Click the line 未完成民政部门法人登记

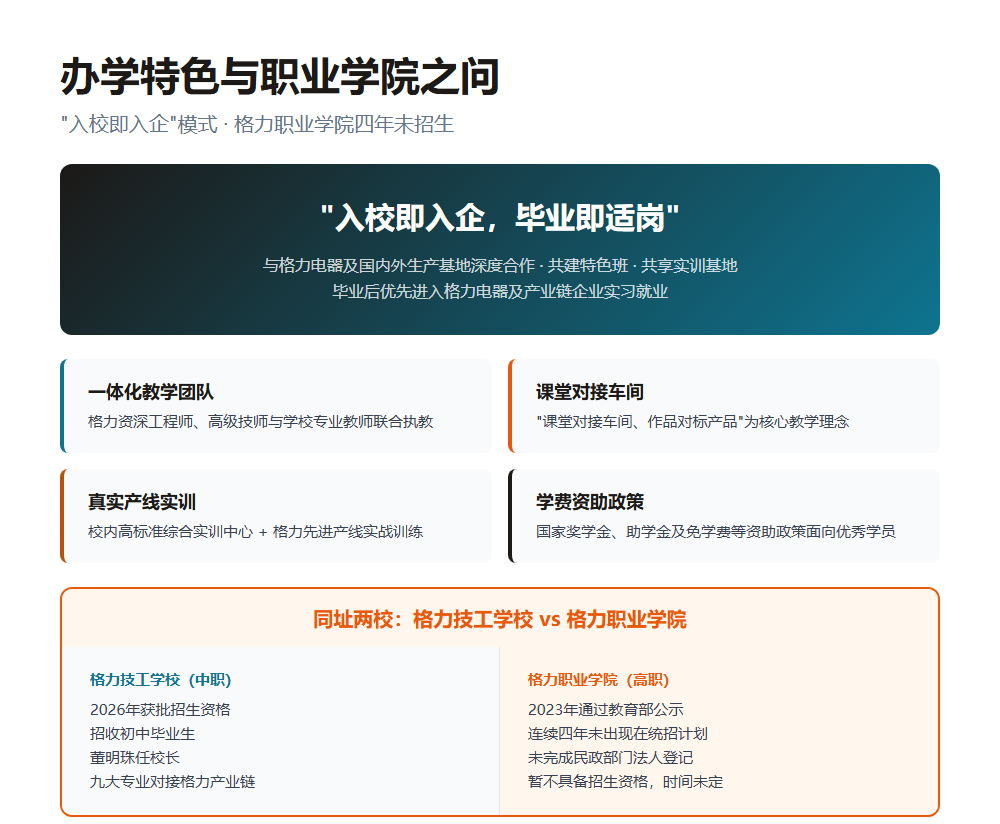coord(610,758)
